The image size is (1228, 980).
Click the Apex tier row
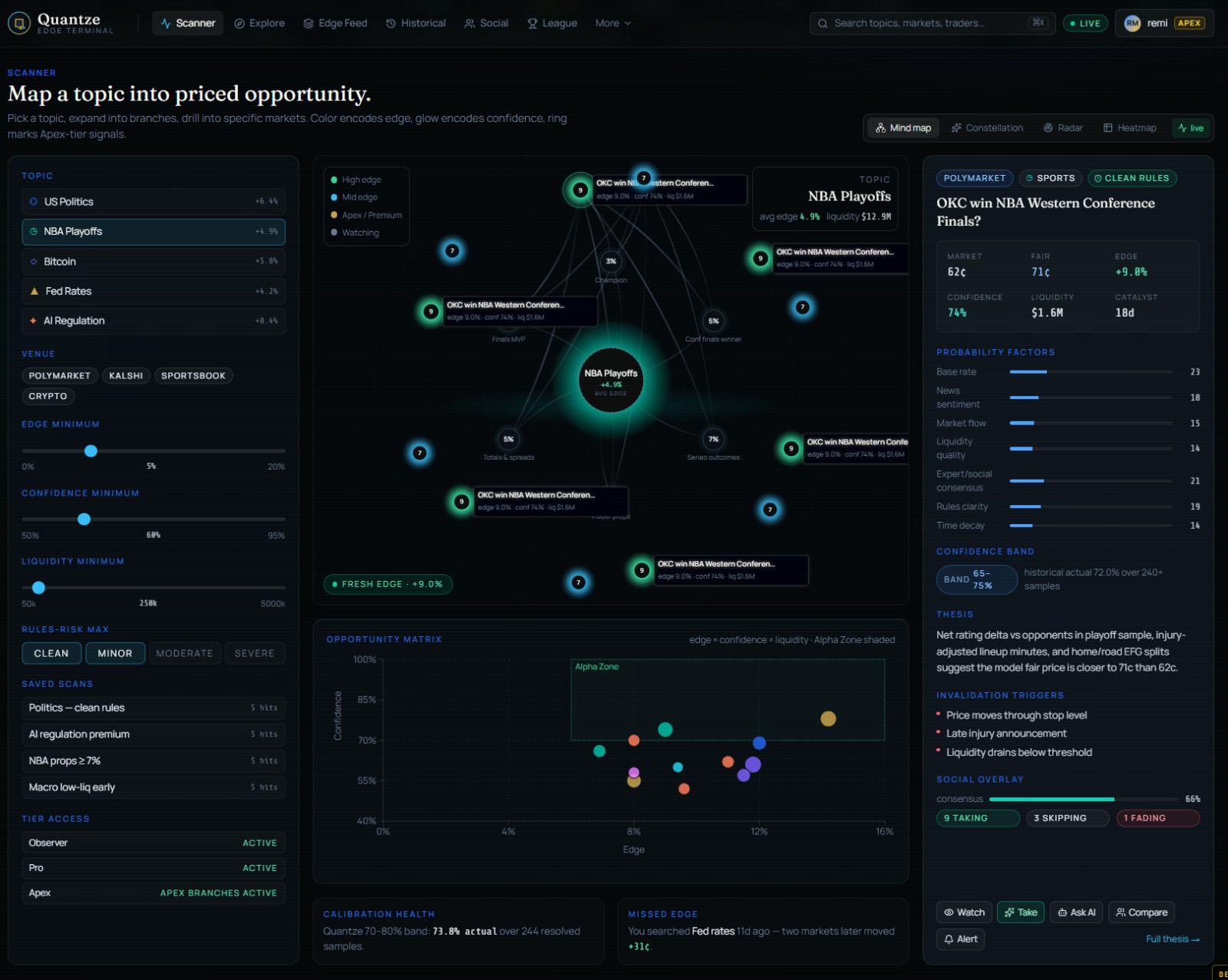click(153, 893)
